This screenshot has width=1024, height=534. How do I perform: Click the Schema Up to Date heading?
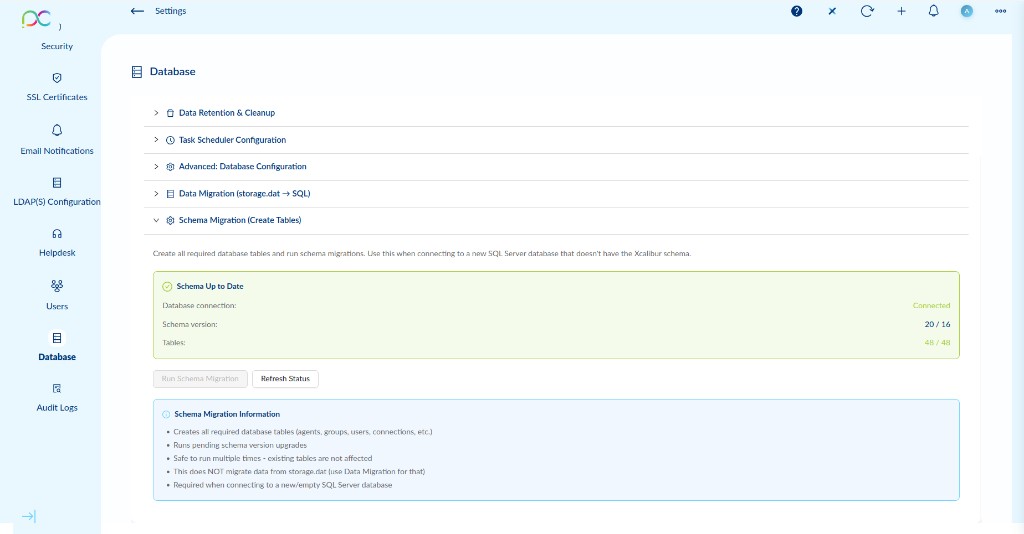tap(210, 286)
